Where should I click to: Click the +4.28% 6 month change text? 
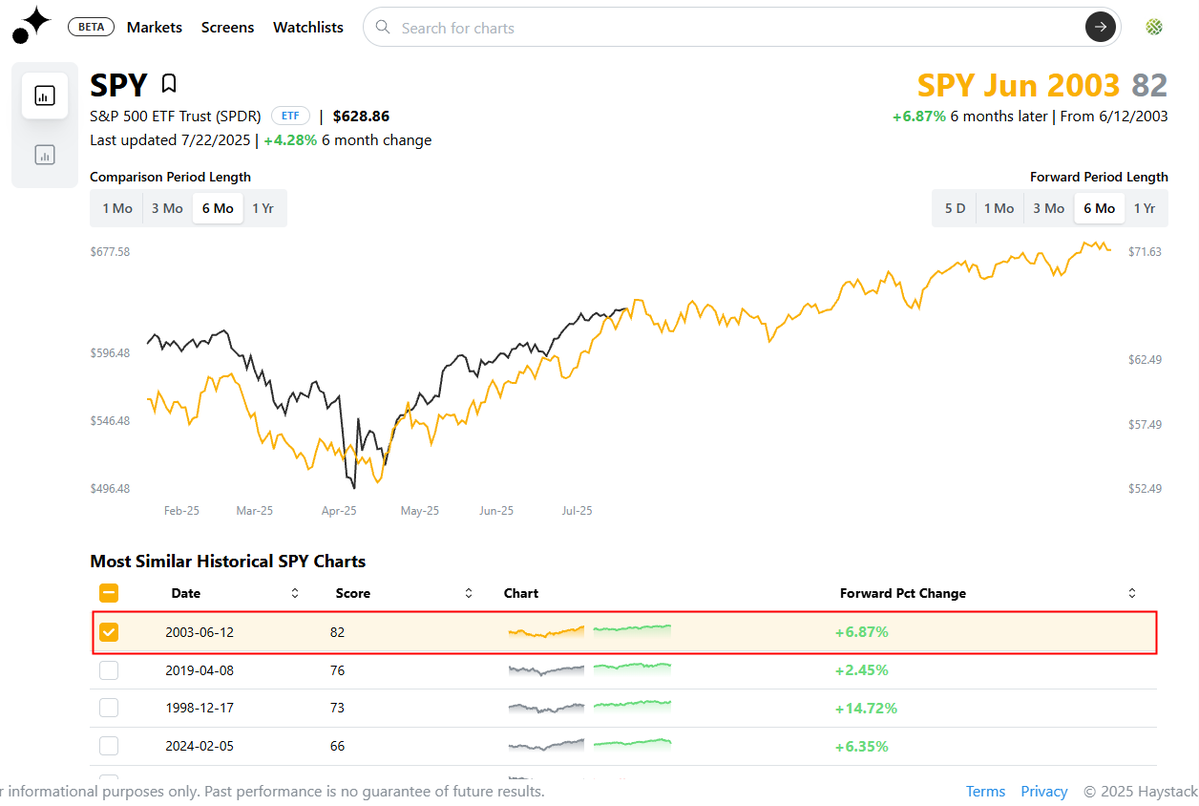coord(348,140)
